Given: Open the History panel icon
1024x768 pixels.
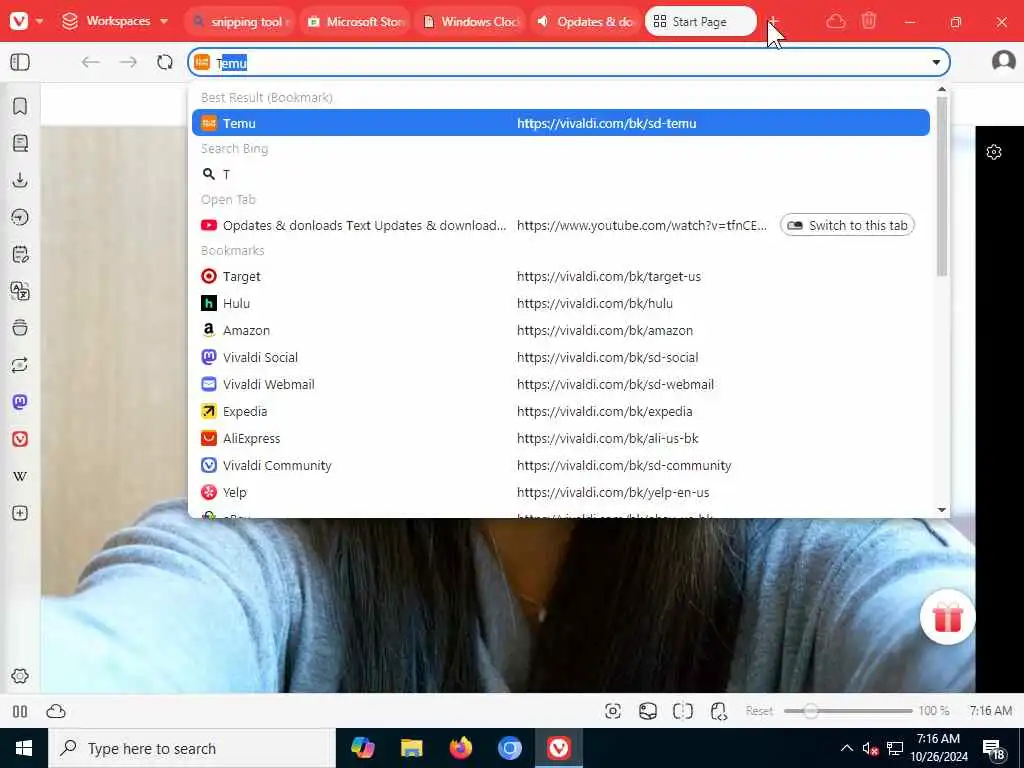Looking at the screenshot, I should point(20,217).
